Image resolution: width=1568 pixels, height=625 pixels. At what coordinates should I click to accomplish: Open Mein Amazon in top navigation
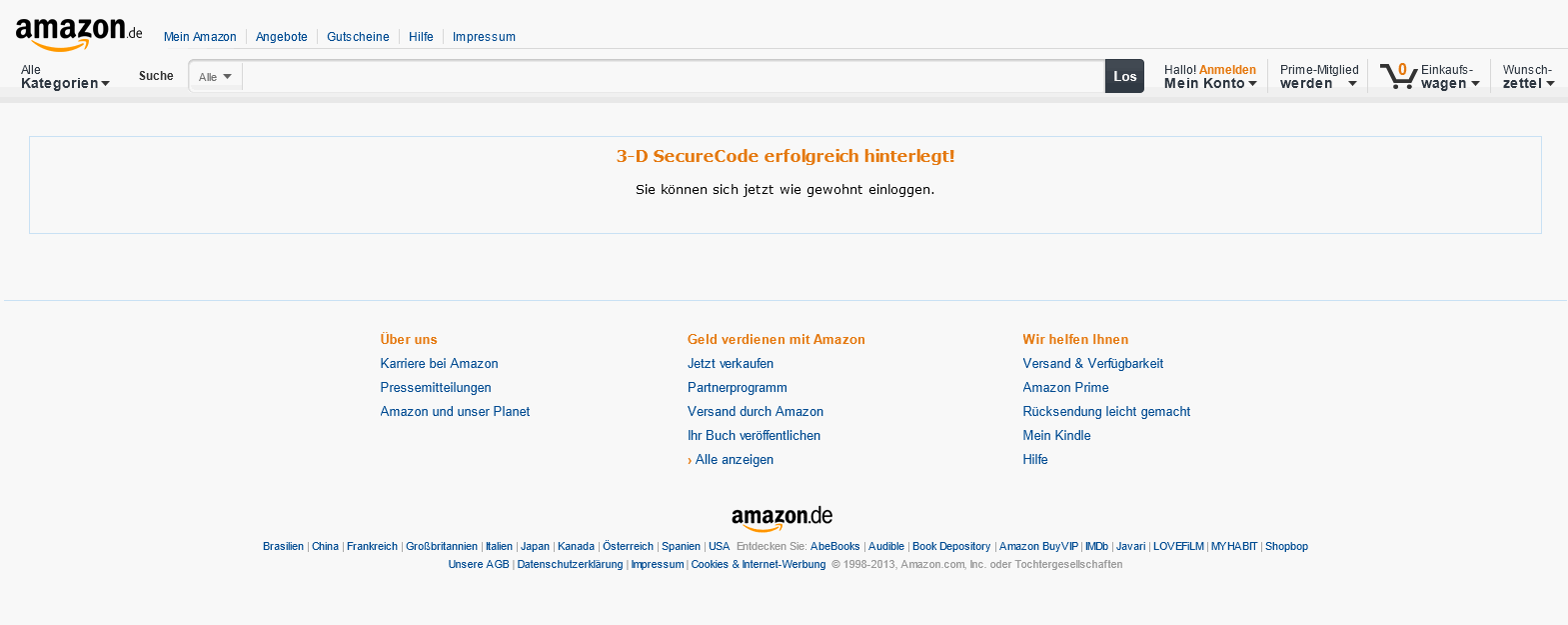200,37
